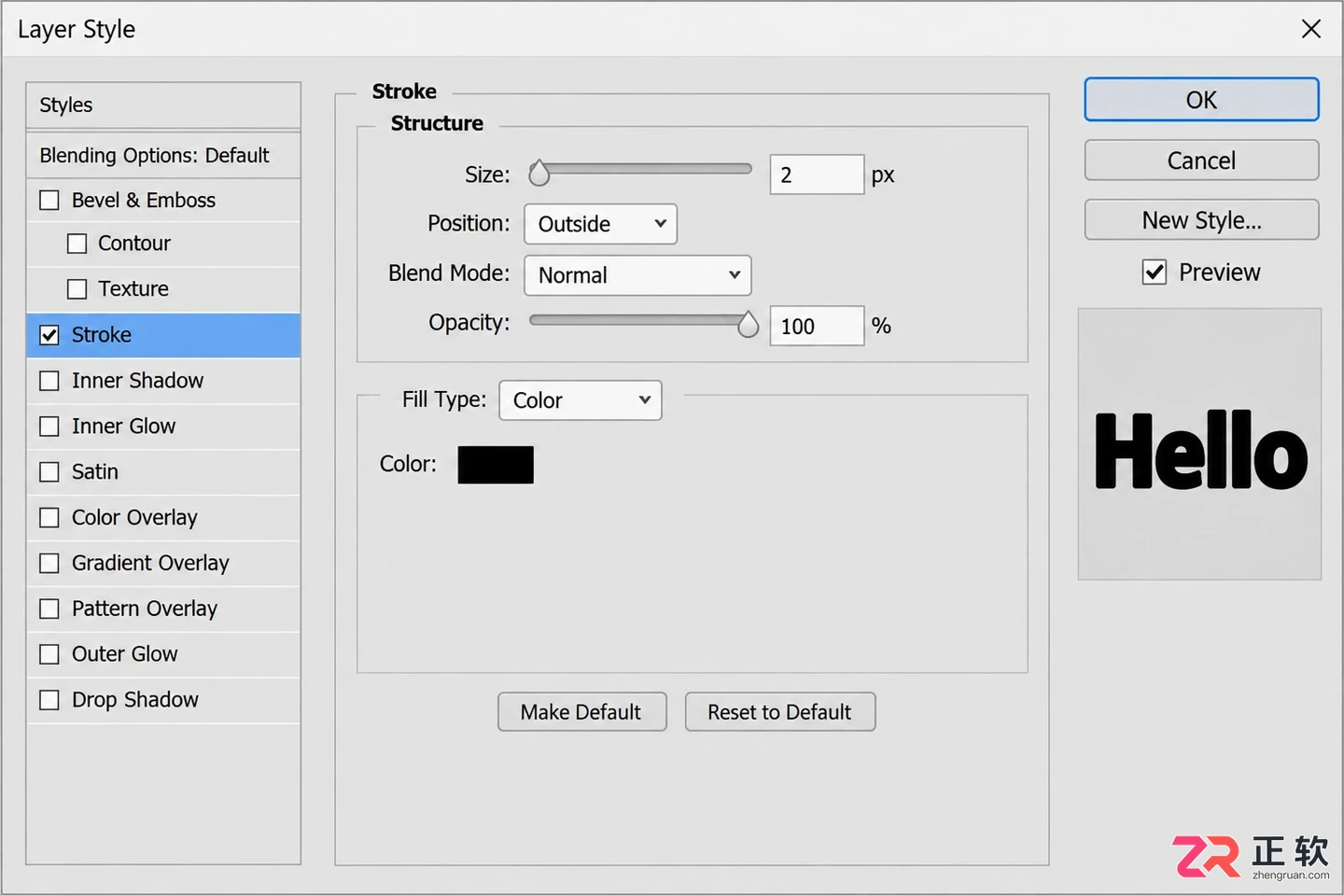1344x896 pixels.
Task: Open the Position dropdown set to Outside
Action: 601,224
